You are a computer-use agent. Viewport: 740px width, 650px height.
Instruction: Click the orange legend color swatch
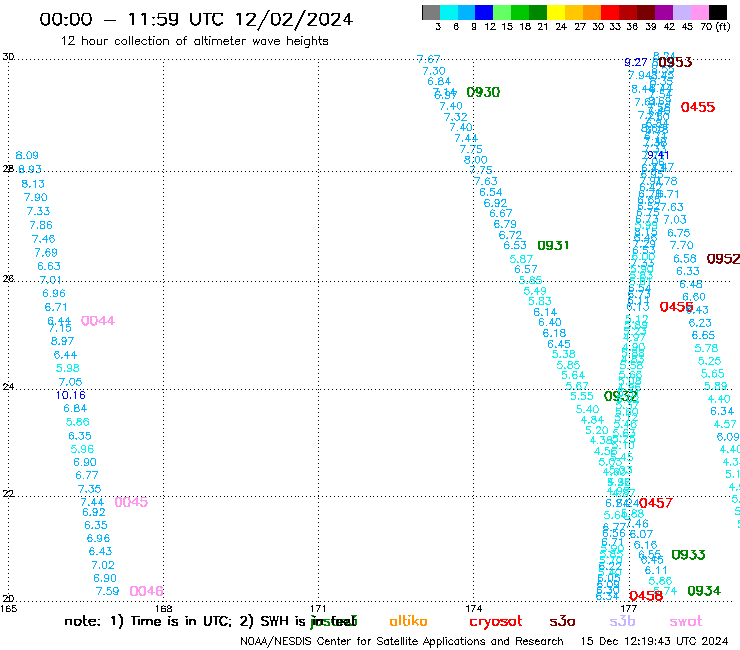591,12
